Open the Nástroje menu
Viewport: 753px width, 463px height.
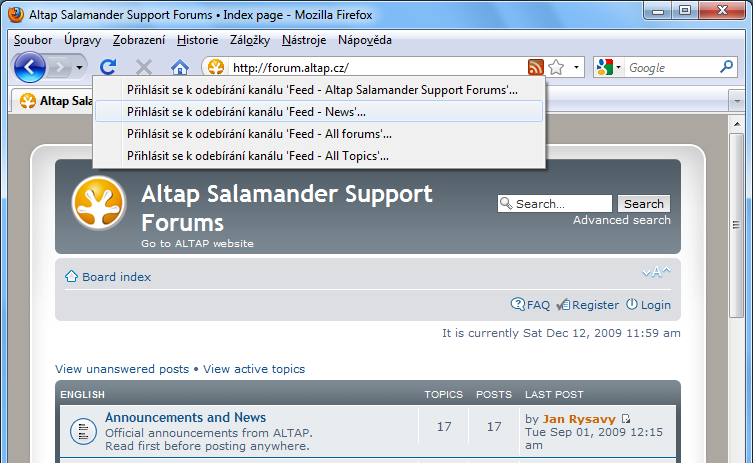tap(304, 40)
